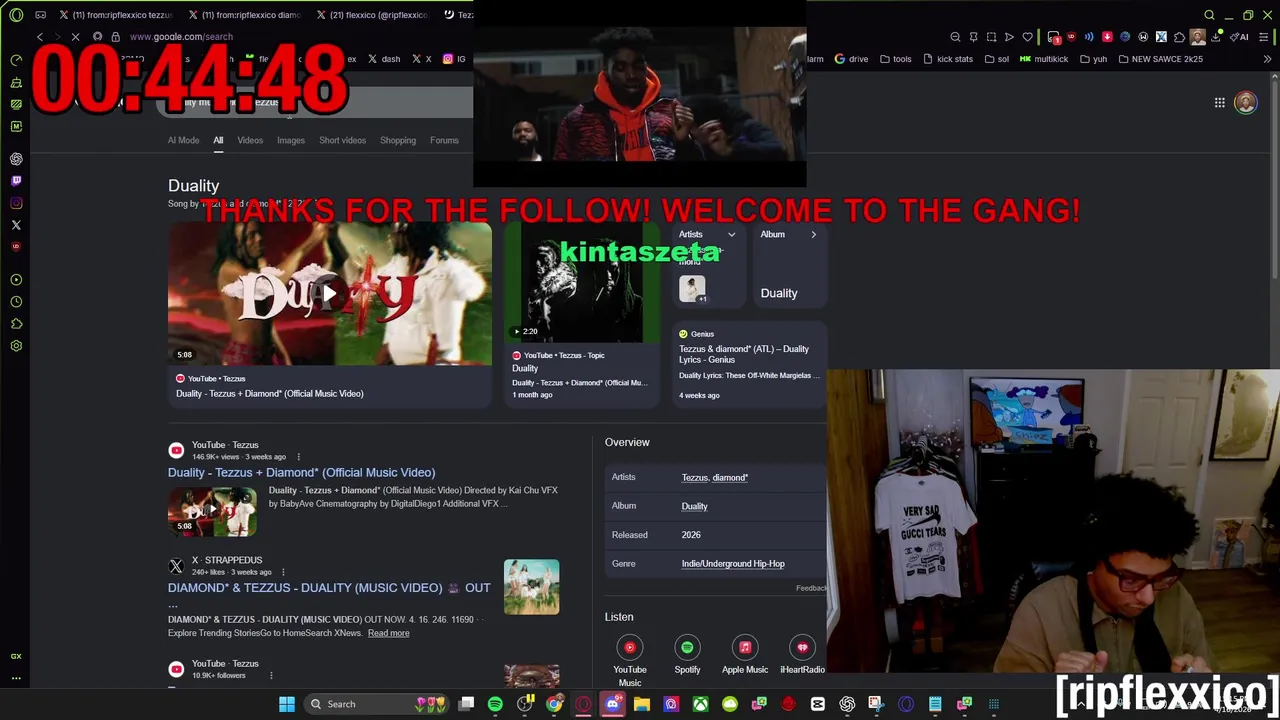Click Feedback under overview panel

tap(811, 588)
